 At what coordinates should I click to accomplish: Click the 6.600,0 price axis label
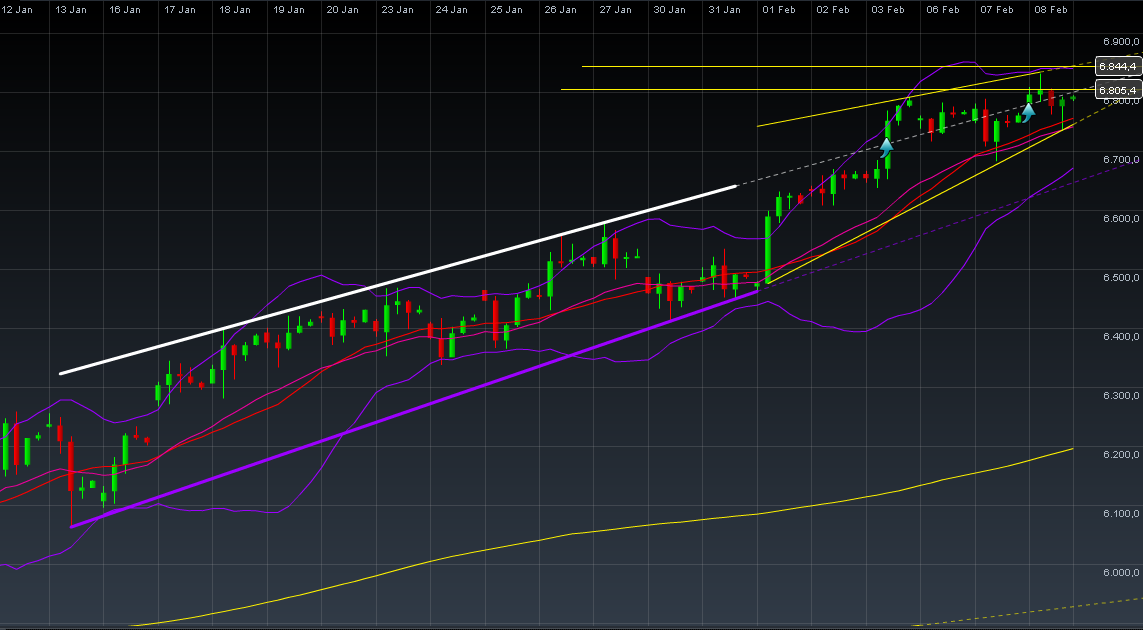click(x=1121, y=219)
